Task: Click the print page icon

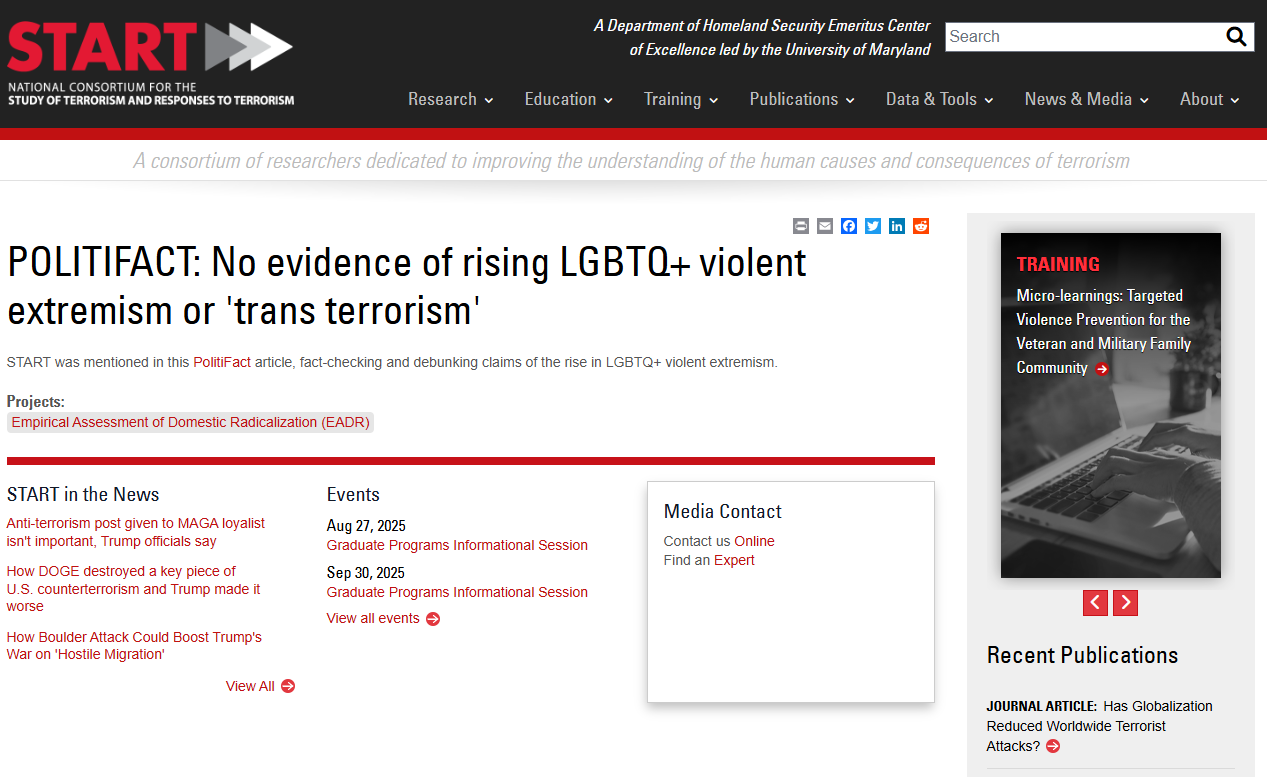Action: point(801,226)
